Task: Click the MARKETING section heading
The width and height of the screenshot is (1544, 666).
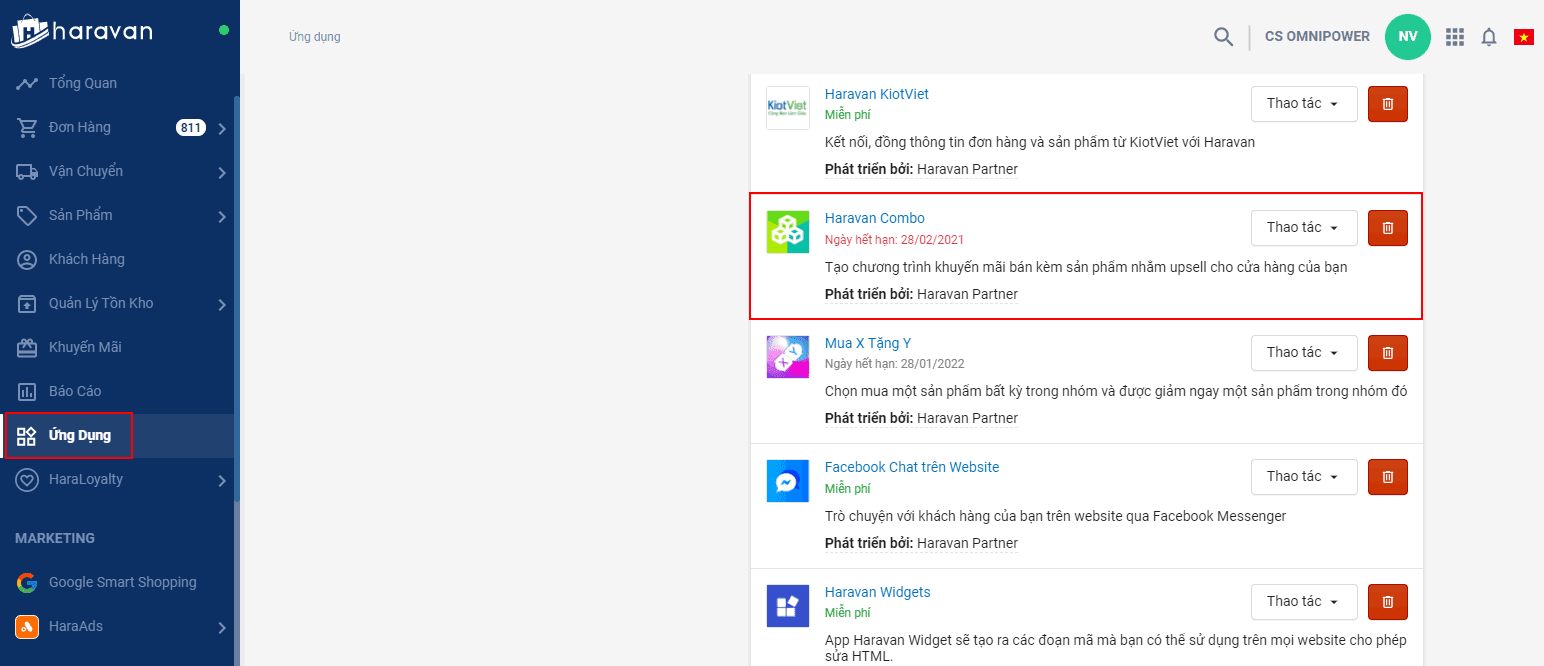Action: tap(55, 538)
